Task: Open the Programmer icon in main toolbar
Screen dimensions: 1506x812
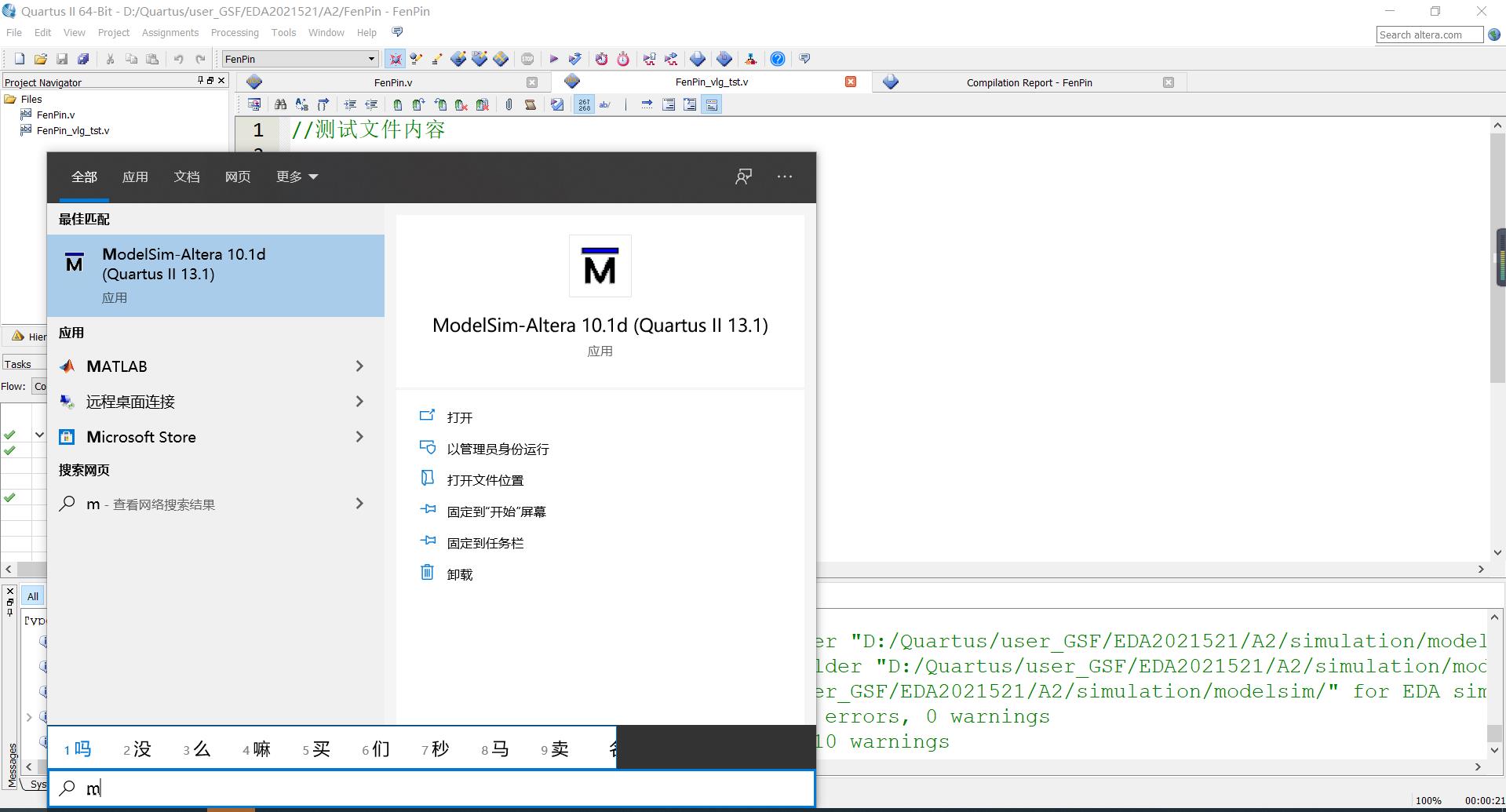Action: click(724, 59)
